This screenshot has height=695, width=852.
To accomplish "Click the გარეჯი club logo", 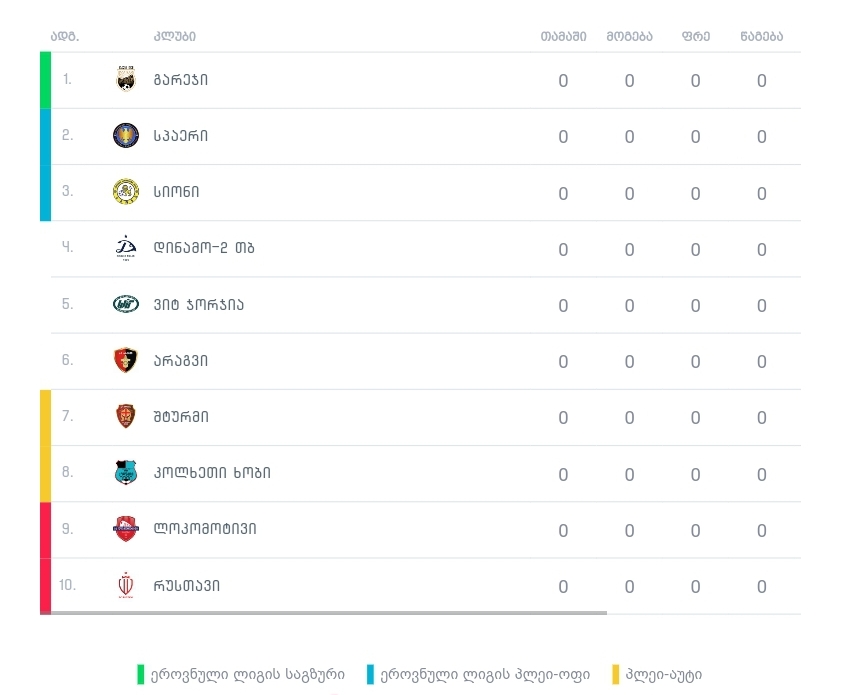I will click(x=126, y=80).
